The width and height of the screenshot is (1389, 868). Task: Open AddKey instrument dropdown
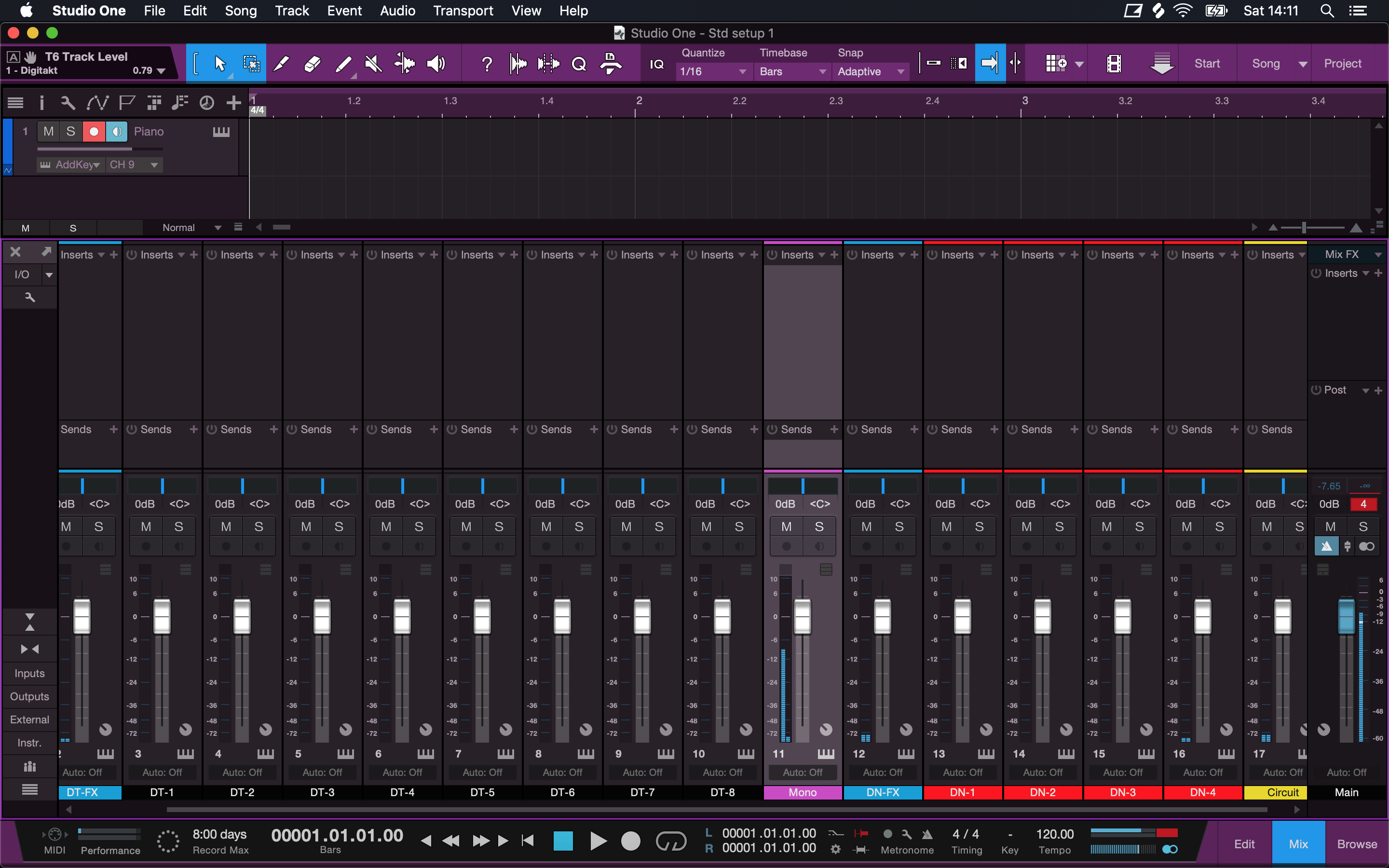[71, 165]
